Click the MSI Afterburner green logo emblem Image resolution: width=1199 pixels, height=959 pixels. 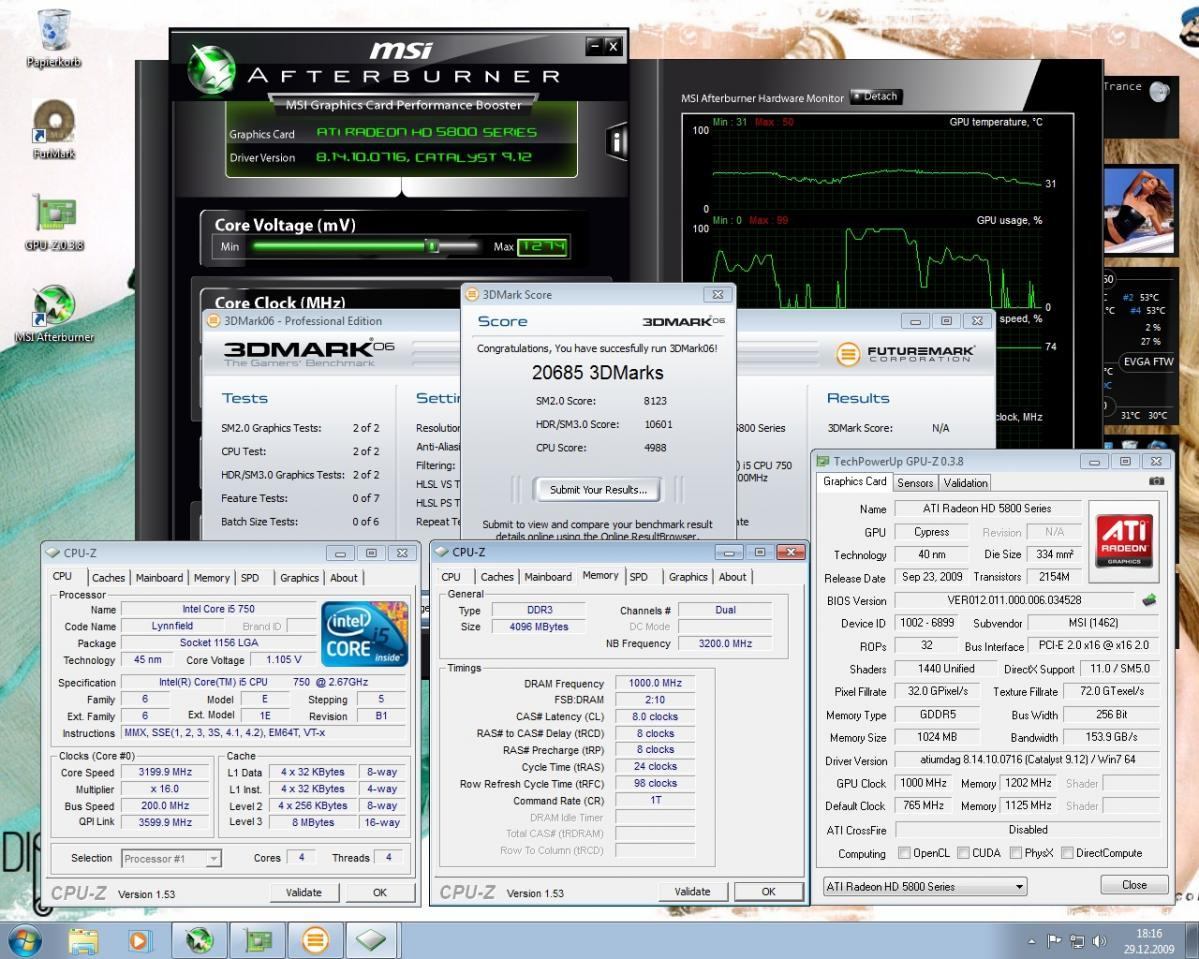212,70
